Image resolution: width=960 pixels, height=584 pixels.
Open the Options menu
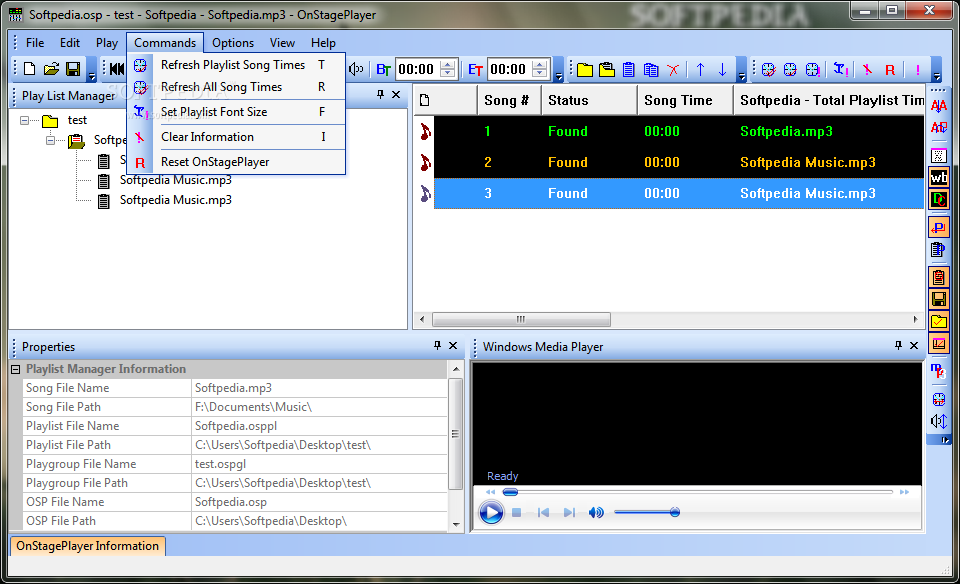(233, 43)
